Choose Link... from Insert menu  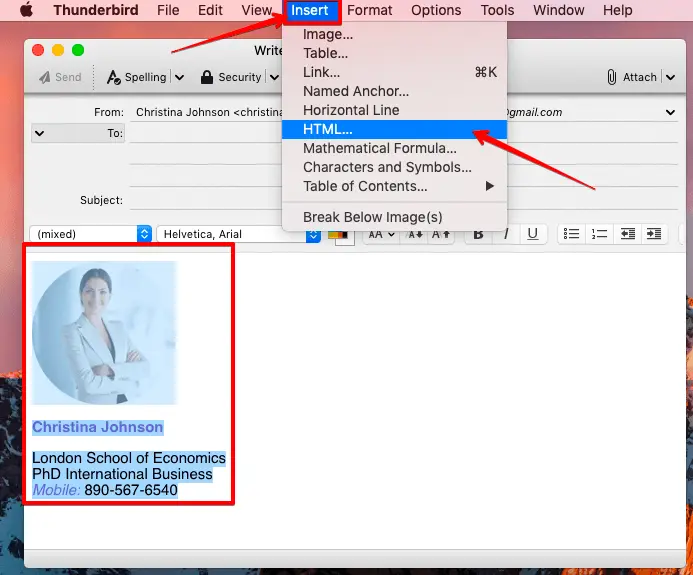click(x=394, y=72)
